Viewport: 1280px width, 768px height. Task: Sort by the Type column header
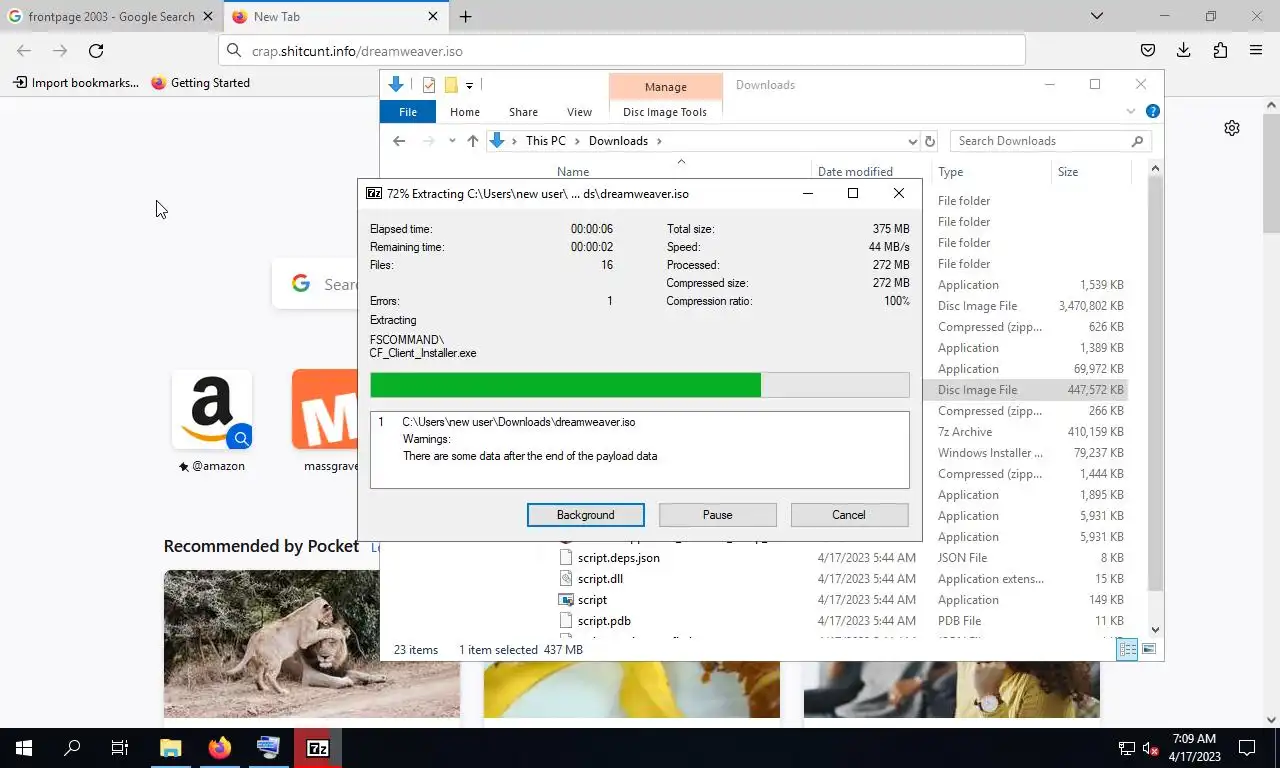coord(951,172)
